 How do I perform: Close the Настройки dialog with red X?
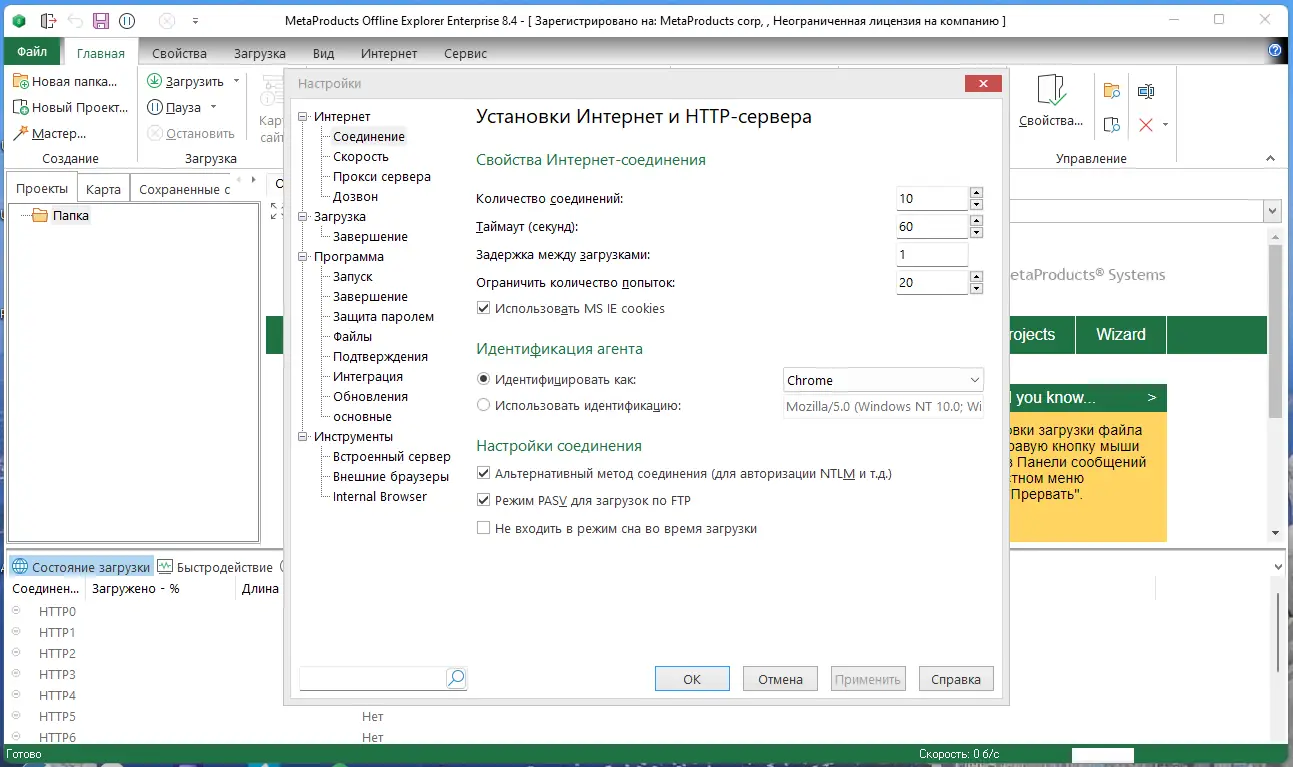coord(984,84)
